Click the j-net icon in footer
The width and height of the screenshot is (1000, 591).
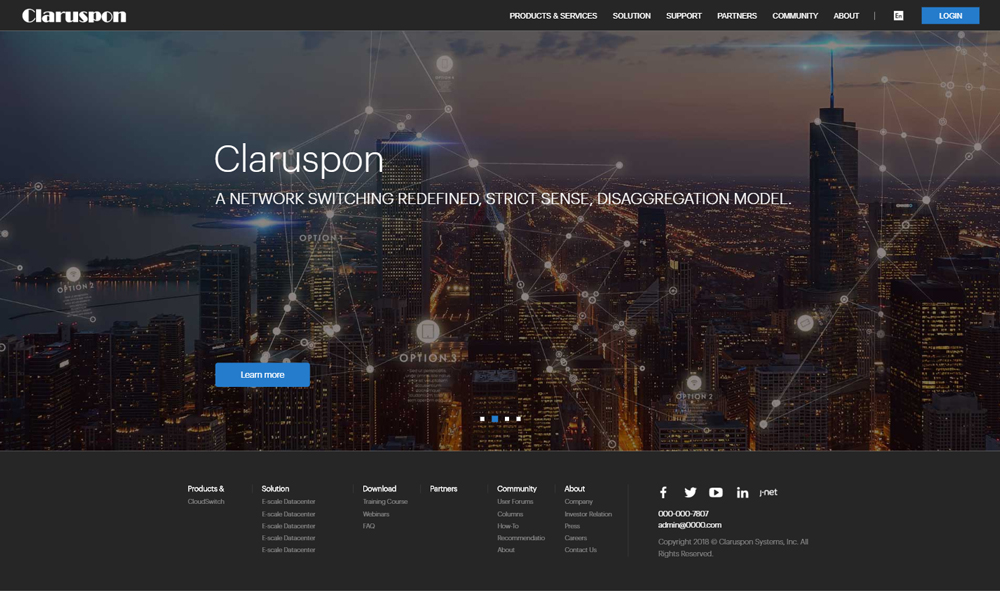point(768,492)
